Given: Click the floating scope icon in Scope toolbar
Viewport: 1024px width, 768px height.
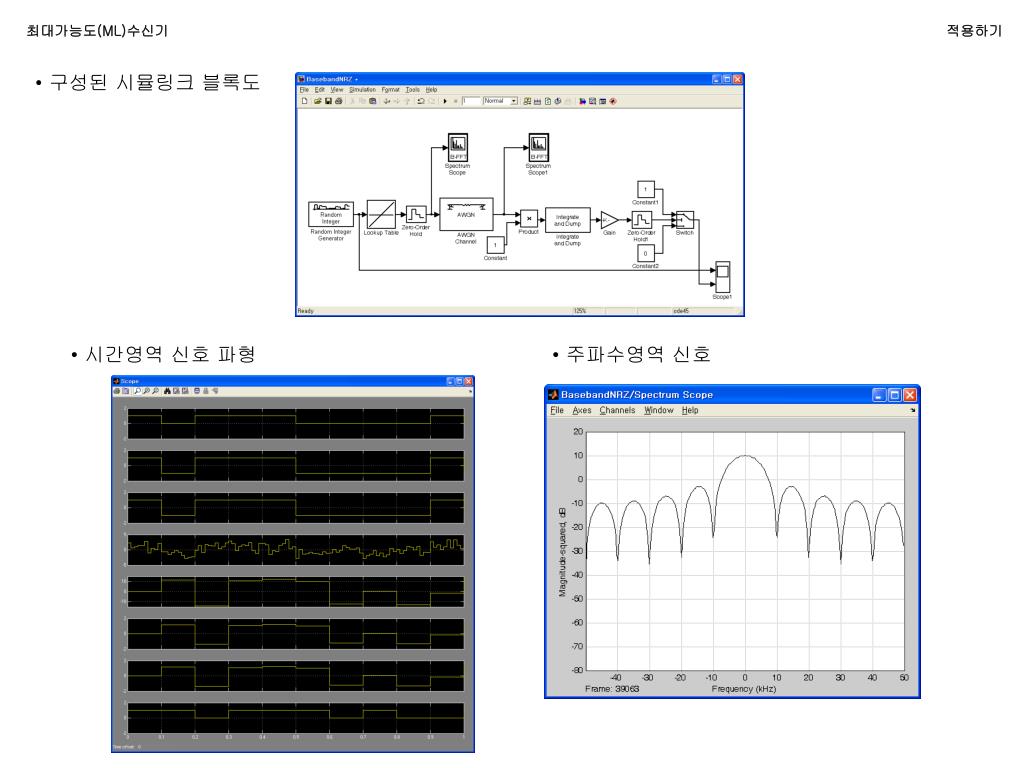Looking at the screenshot, I should [197, 391].
